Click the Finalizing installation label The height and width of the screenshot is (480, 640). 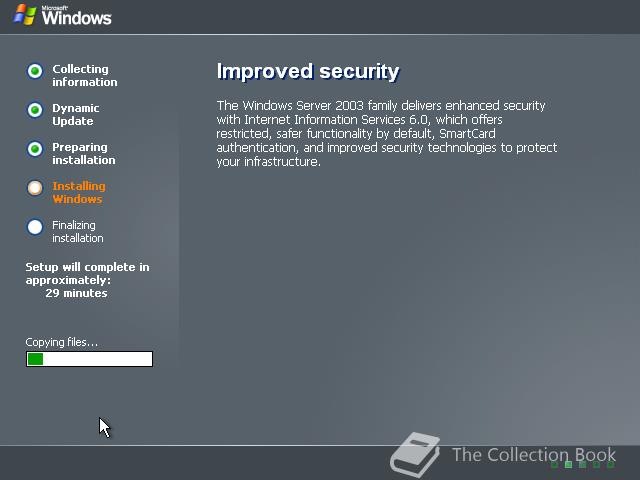[78, 231]
